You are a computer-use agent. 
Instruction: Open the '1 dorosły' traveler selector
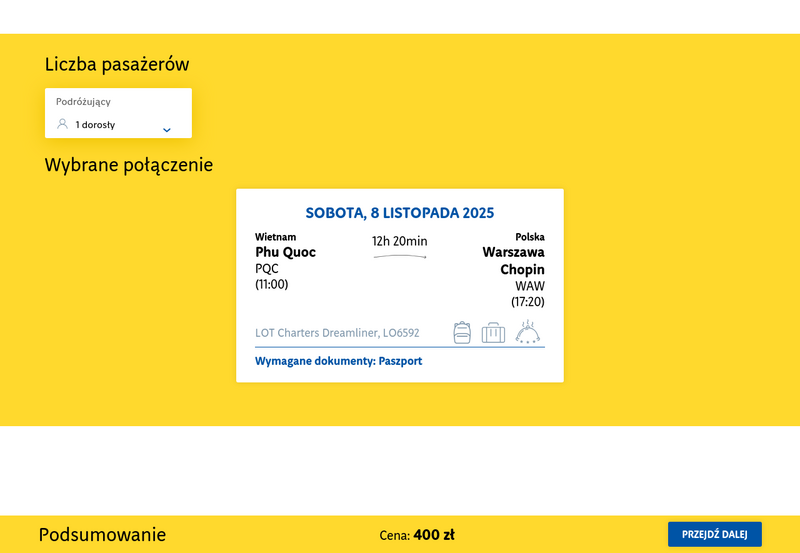point(96,125)
